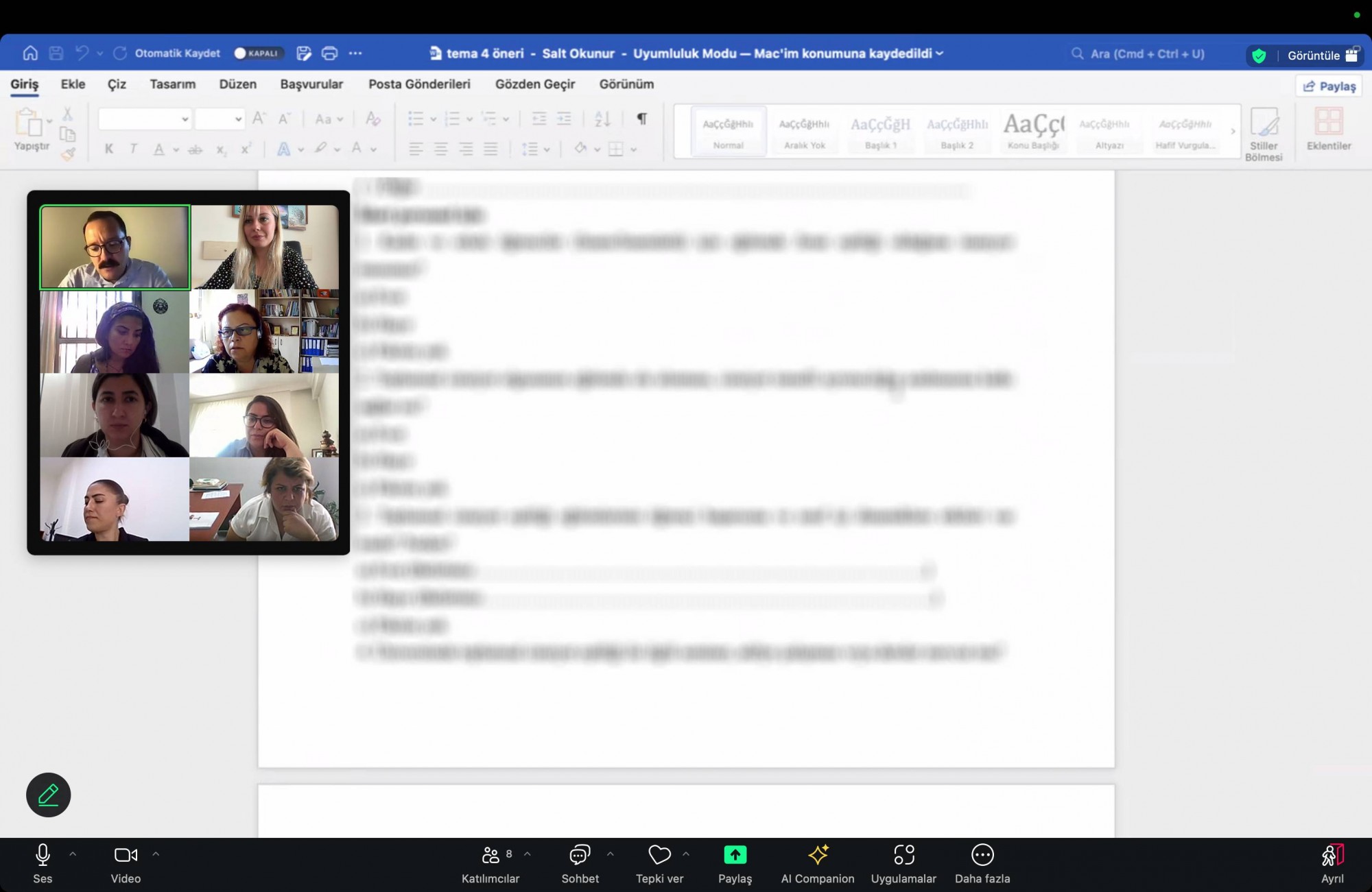The image size is (1372, 892).
Task: Click Ayrıl to leave the meeting
Action: click(x=1332, y=863)
